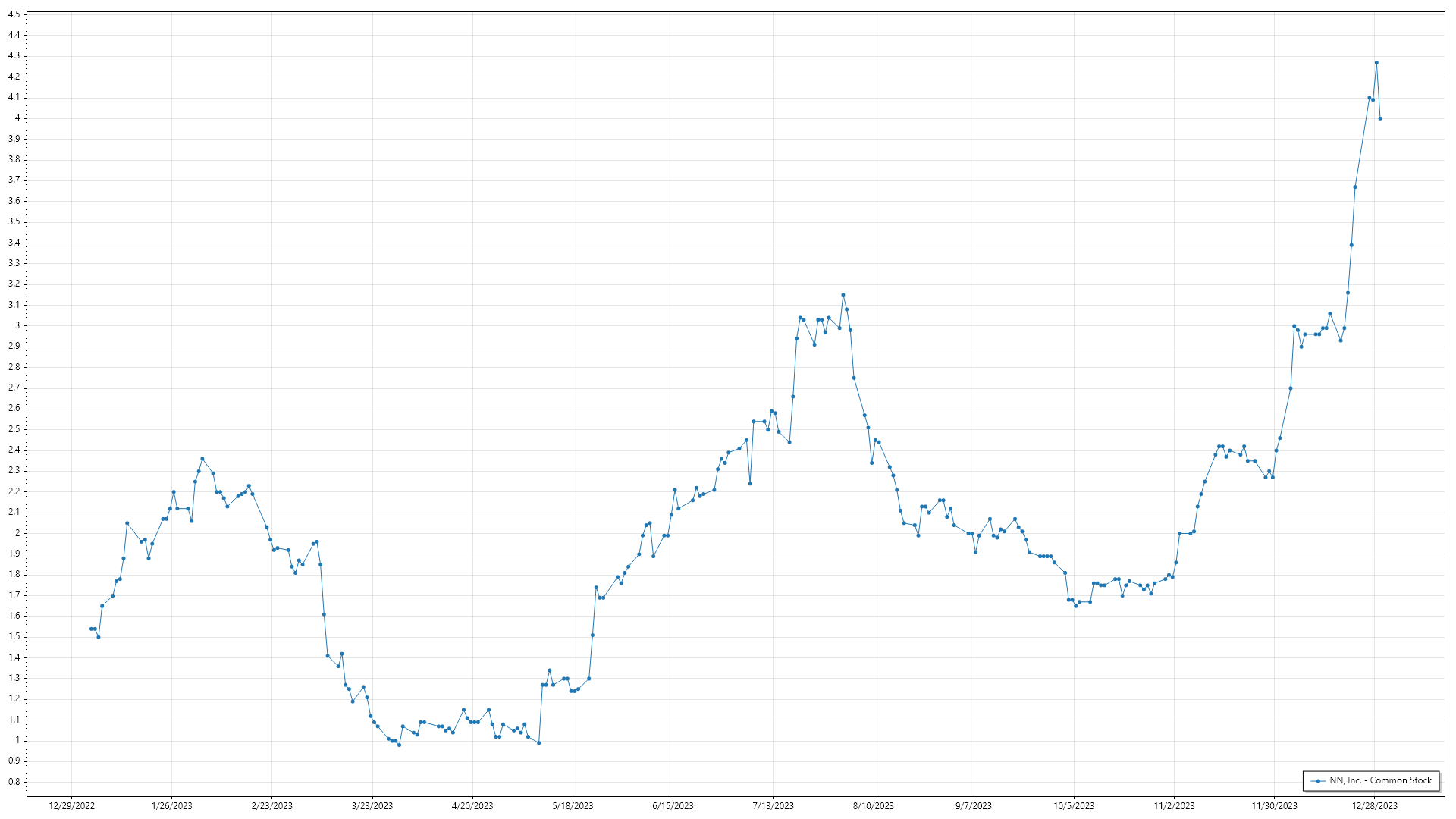Click the 10/5/2023 x-axis date label
The image size is (1456, 819).
pyautogui.click(x=1074, y=806)
